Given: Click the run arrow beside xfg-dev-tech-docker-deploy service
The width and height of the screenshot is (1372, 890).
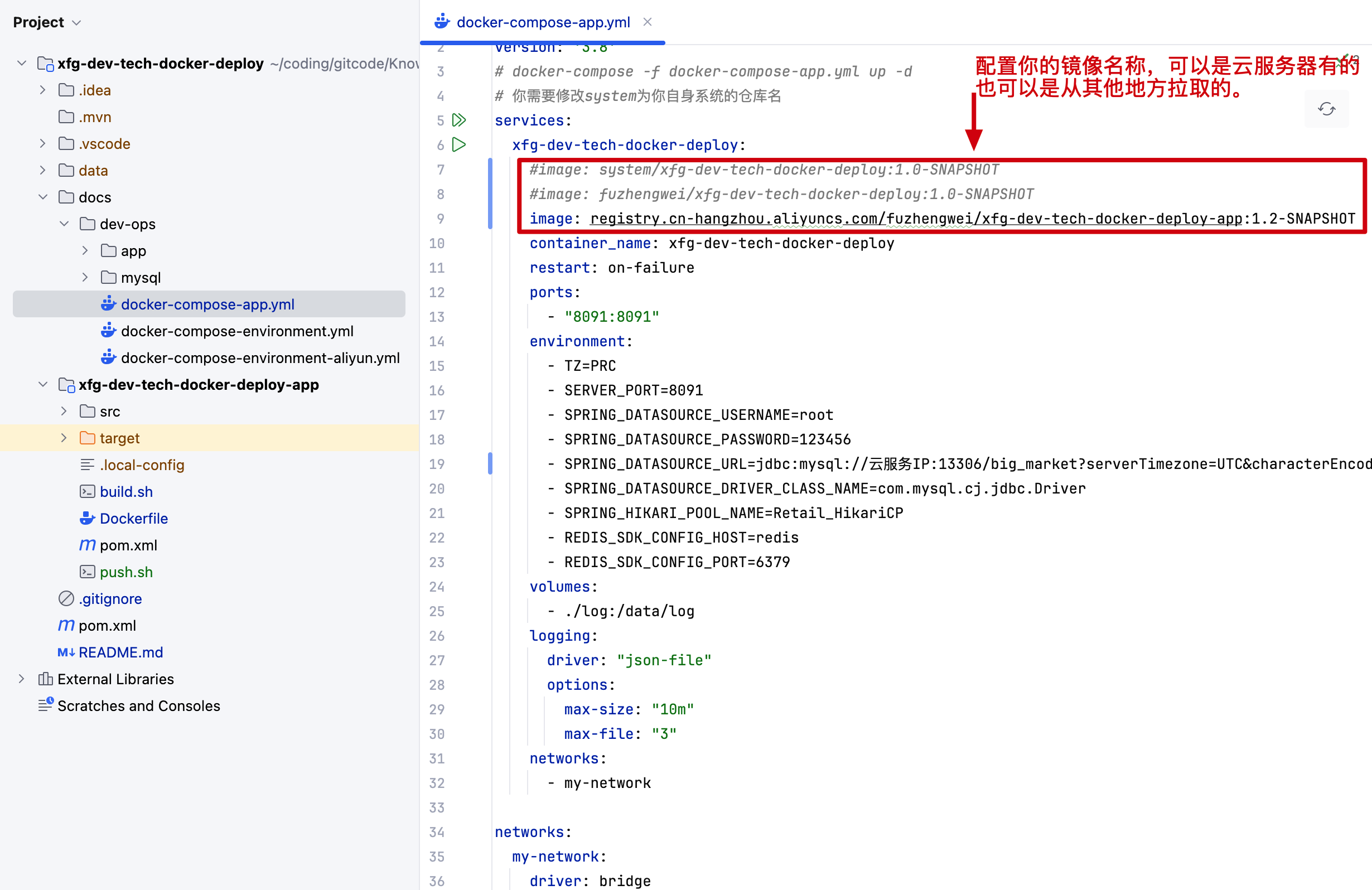Looking at the screenshot, I should click(459, 144).
